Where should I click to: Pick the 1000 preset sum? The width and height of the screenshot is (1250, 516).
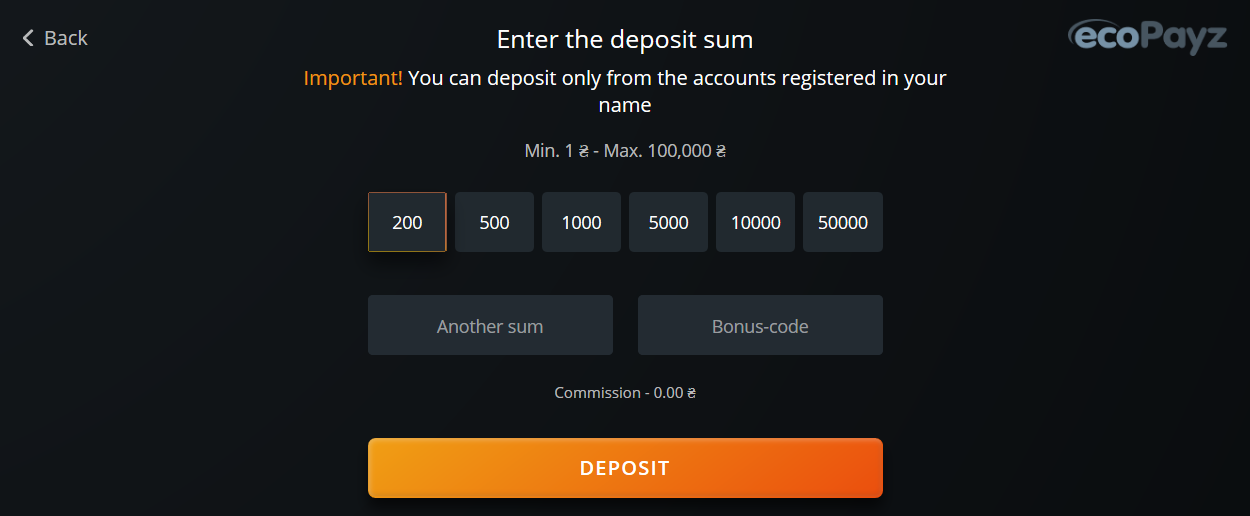(581, 222)
